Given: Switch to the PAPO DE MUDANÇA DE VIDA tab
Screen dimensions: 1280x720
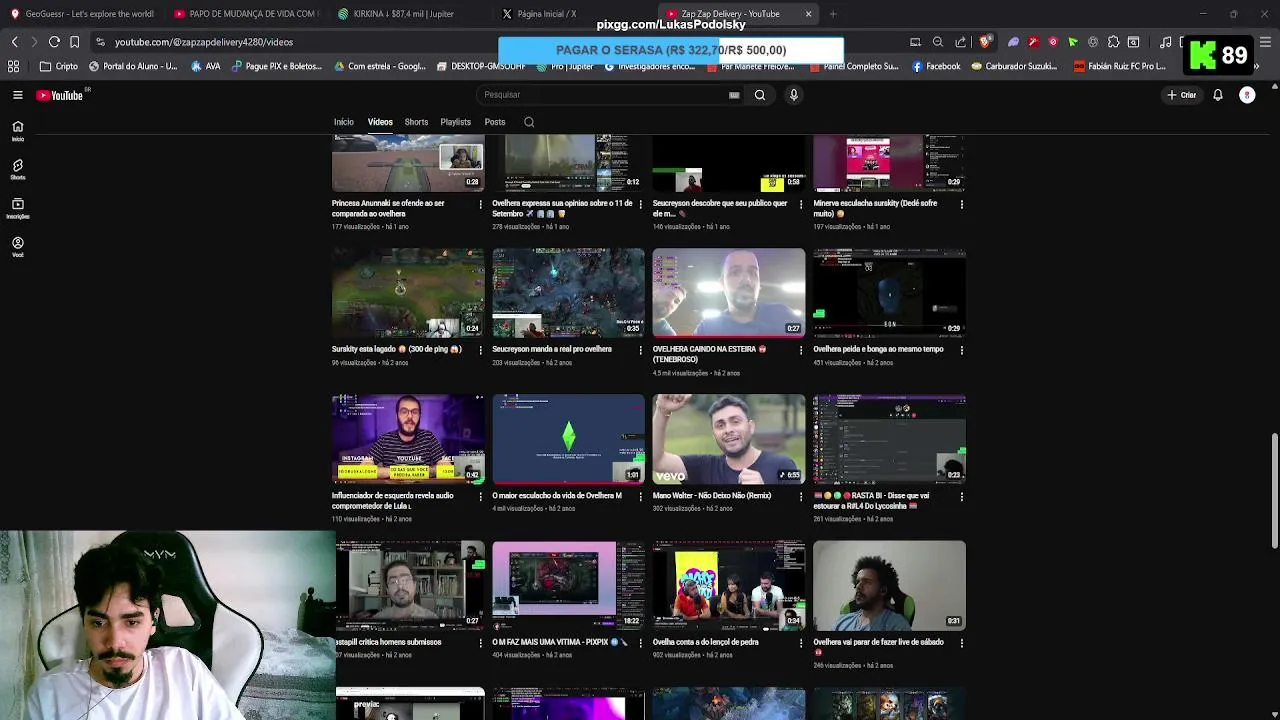Looking at the screenshot, I should click(245, 14).
